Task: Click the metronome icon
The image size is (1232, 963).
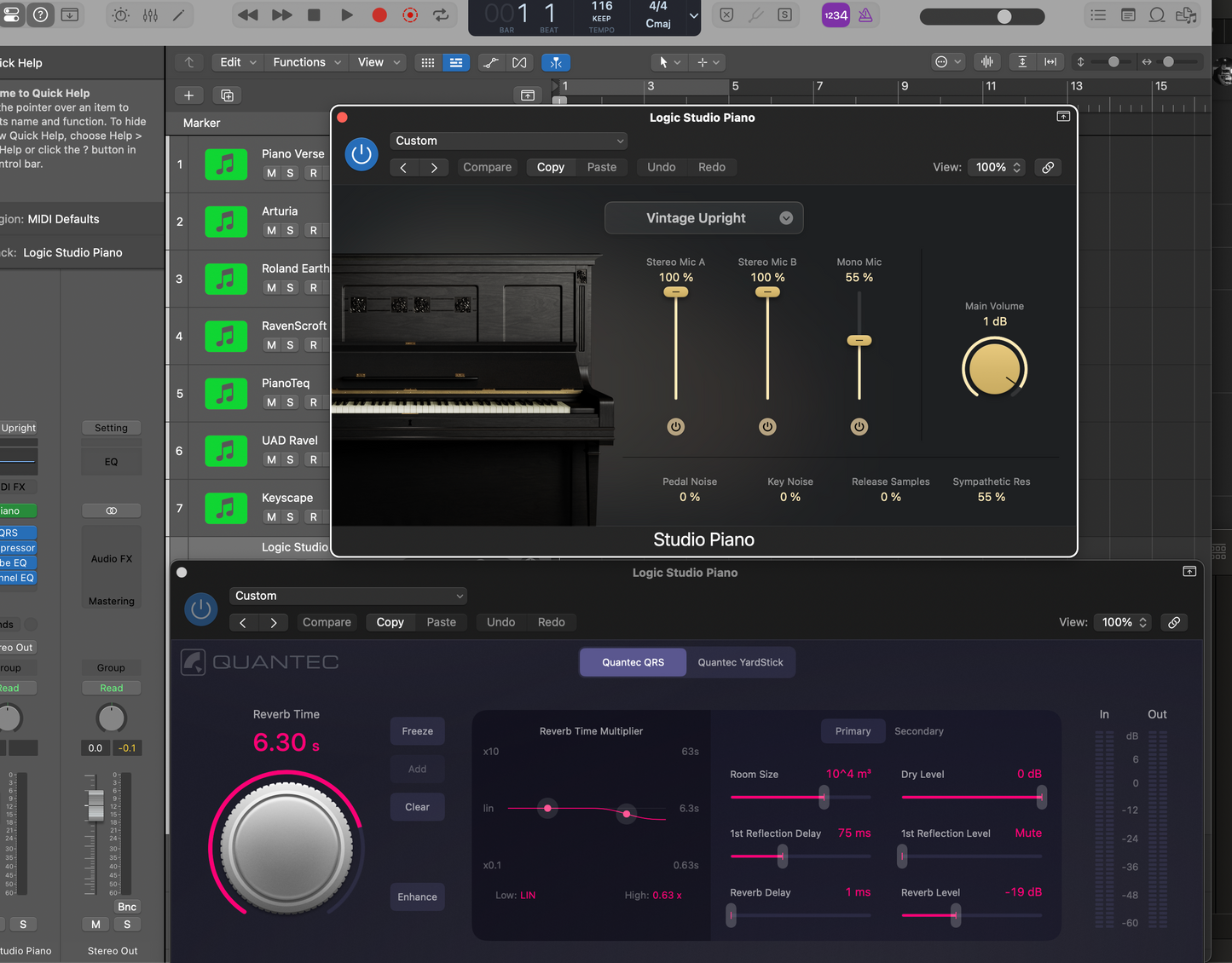Action: pos(865,15)
